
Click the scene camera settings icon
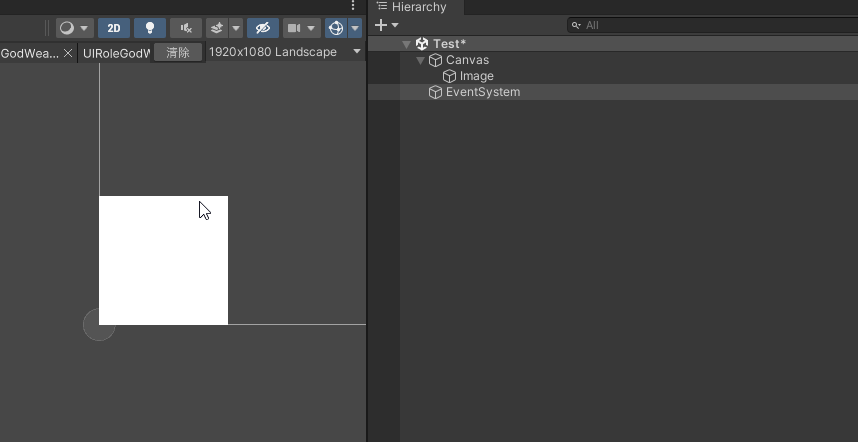coord(294,28)
